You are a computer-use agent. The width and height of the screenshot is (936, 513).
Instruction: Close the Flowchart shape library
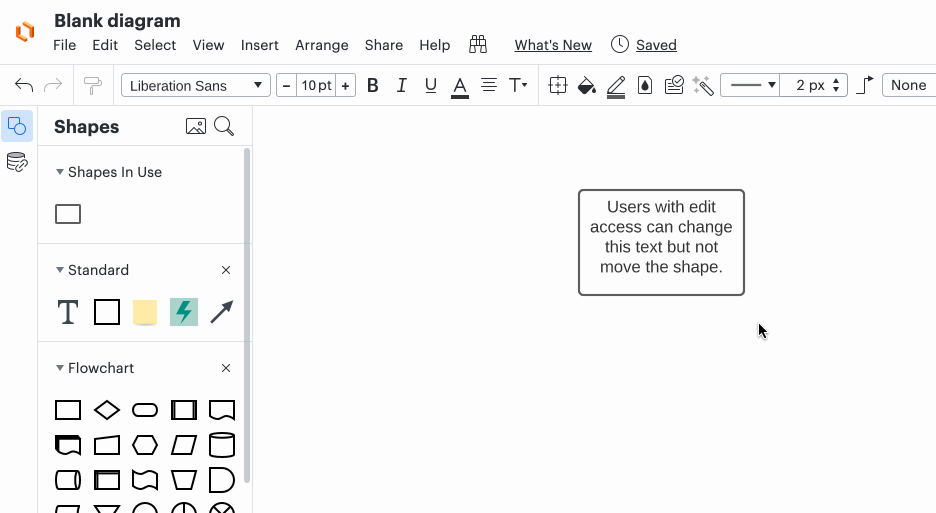click(226, 368)
